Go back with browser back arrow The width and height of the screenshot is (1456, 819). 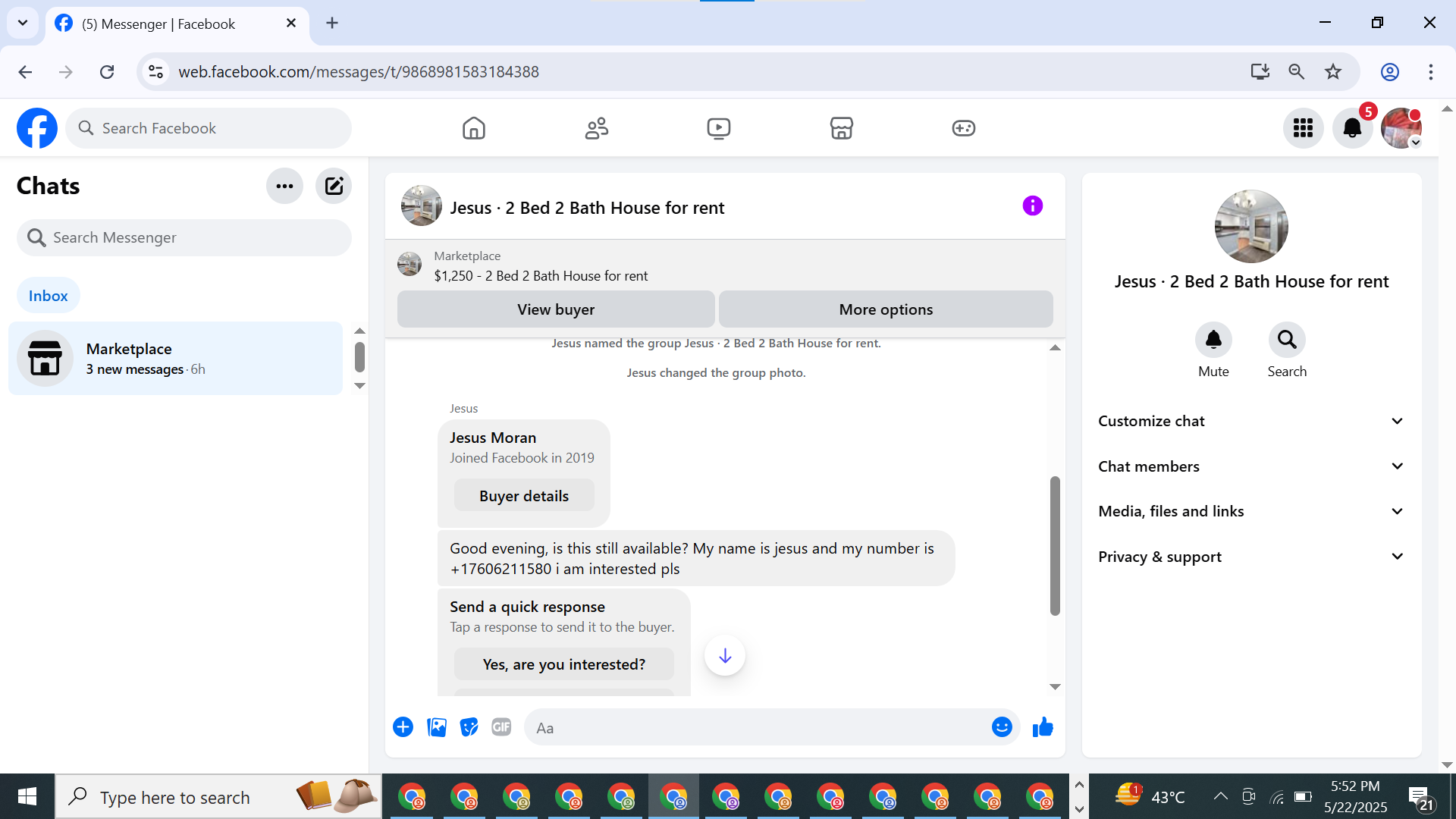[x=25, y=72]
